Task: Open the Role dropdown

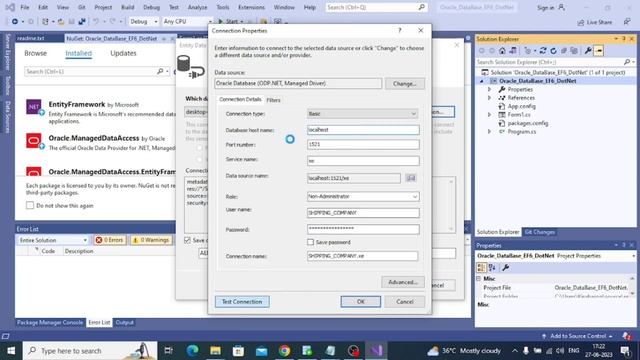Action: pyautogui.click(x=362, y=197)
